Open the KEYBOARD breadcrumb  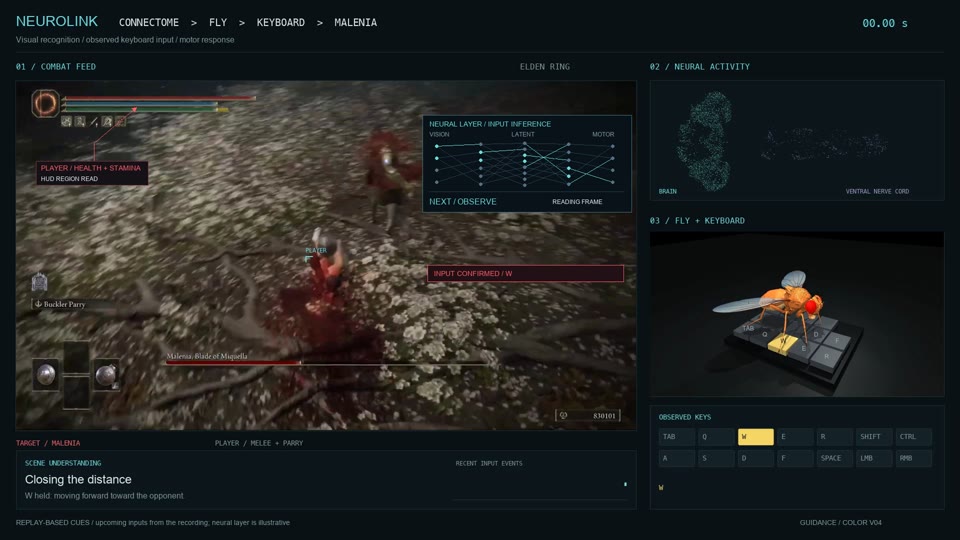point(280,23)
